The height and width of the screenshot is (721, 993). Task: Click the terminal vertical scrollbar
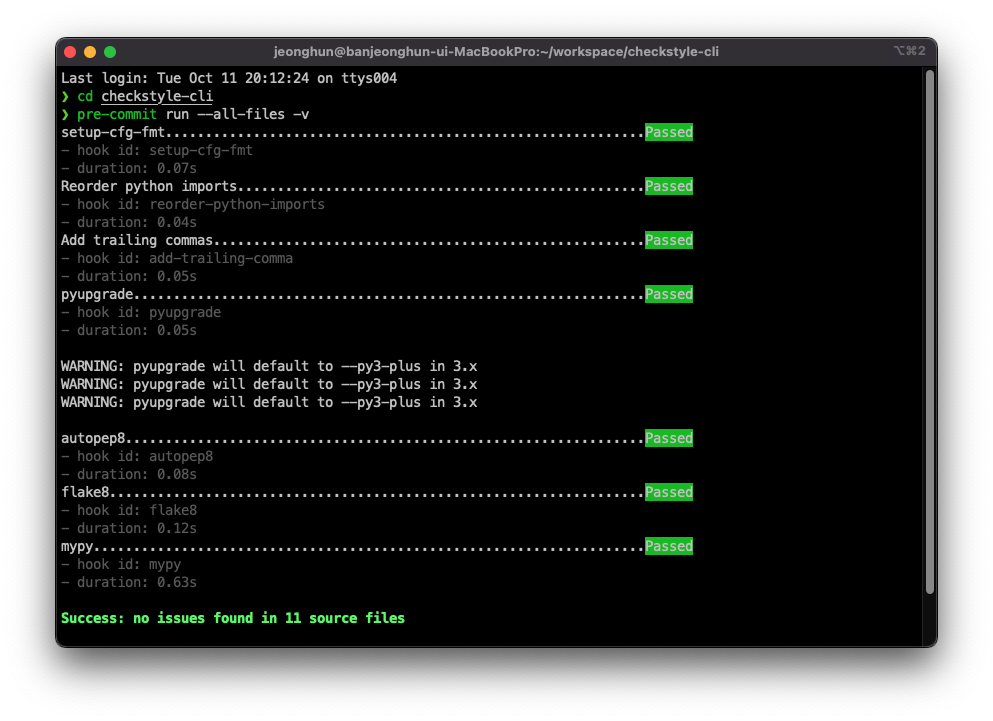929,330
